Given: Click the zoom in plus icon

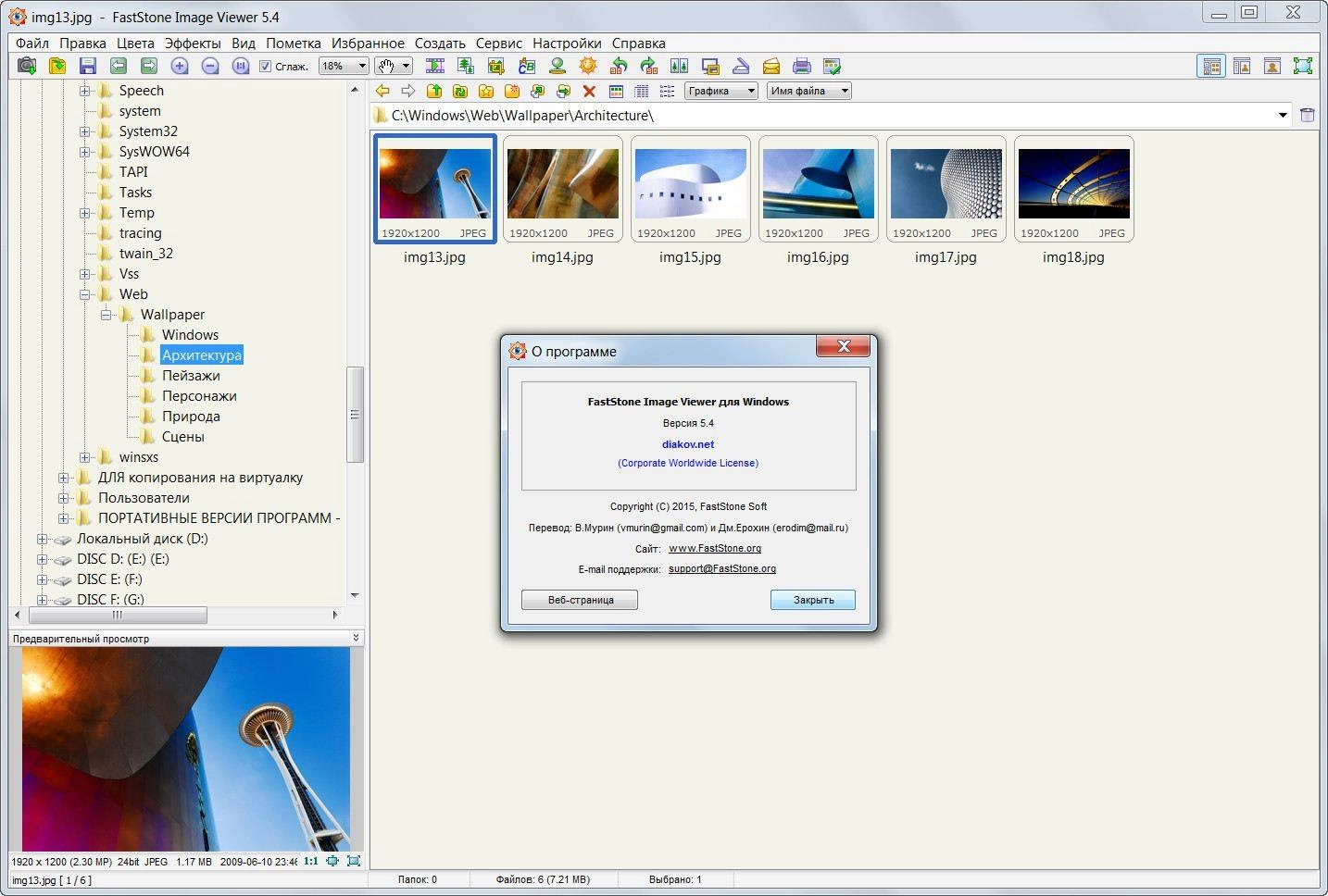Looking at the screenshot, I should [180, 66].
